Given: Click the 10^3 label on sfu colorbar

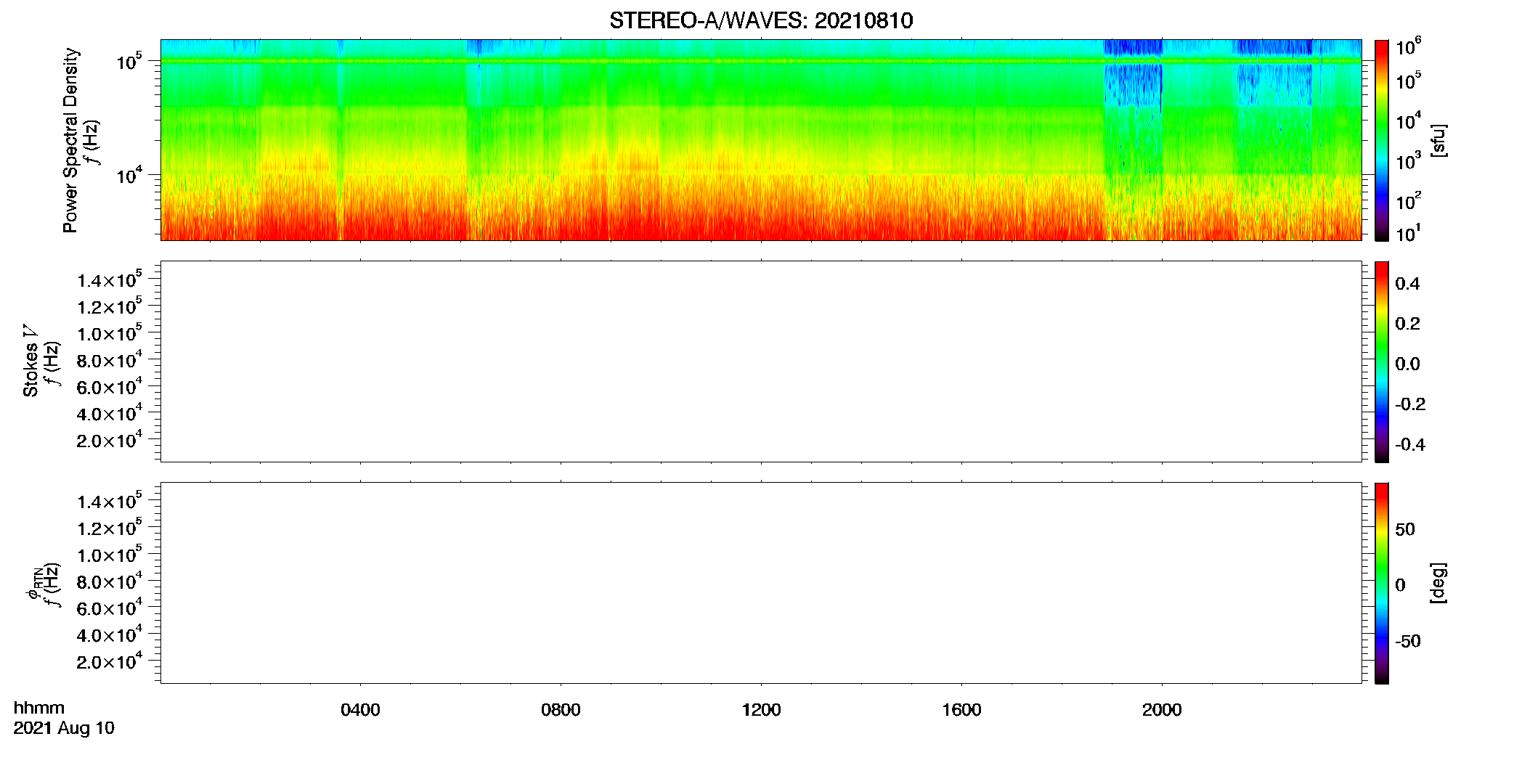Looking at the screenshot, I should click(x=1408, y=161).
